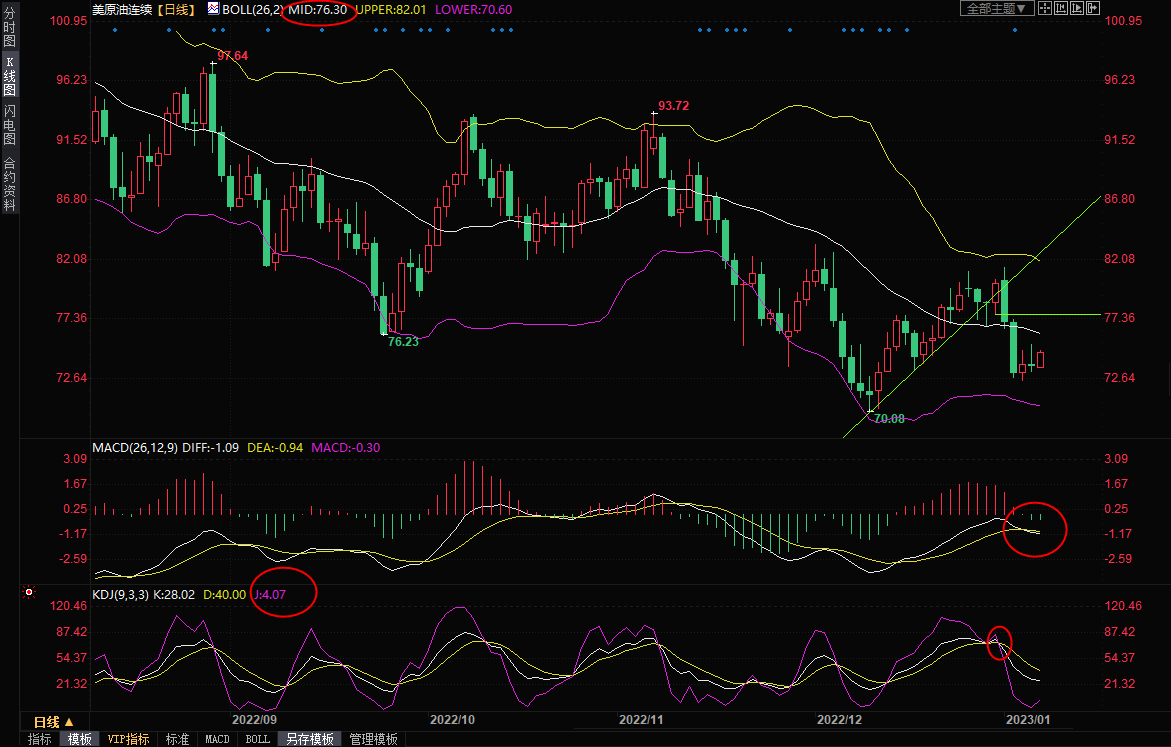Image resolution: width=1171 pixels, height=747 pixels.
Task: Apply the 标准 template
Action: (x=177, y=739)
